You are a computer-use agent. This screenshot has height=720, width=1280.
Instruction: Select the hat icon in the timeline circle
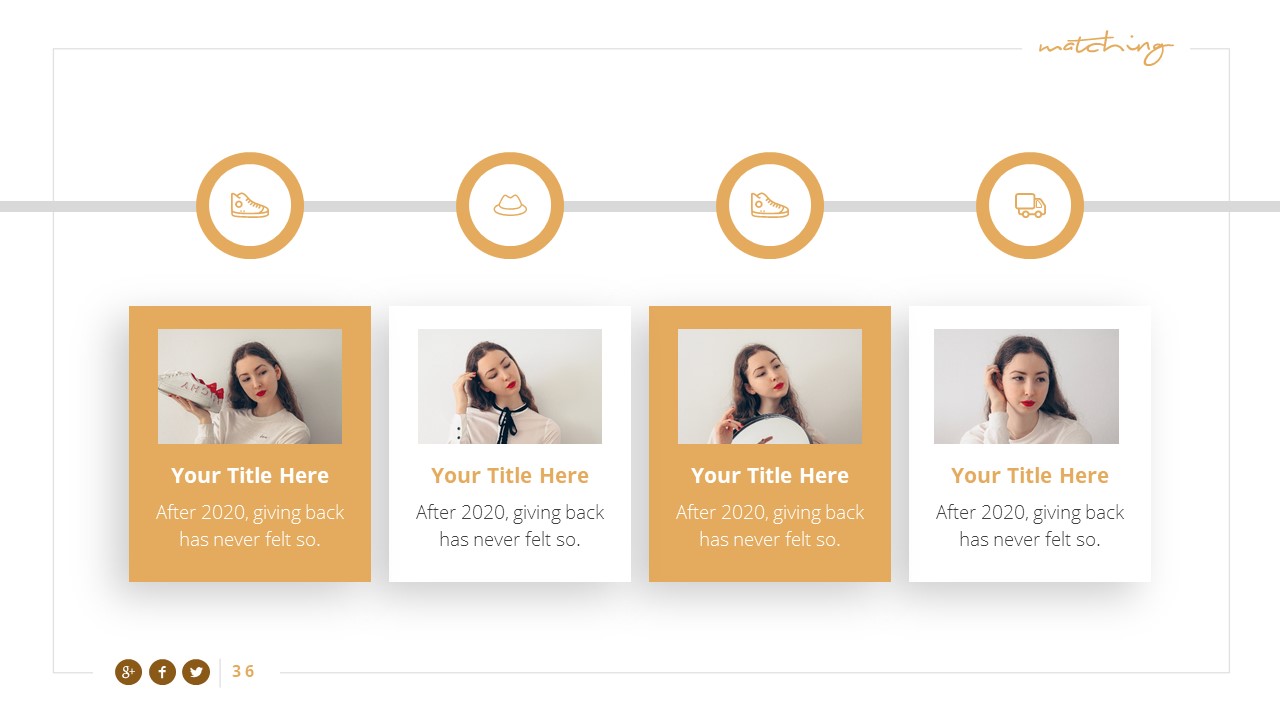[x=510, y=205]
